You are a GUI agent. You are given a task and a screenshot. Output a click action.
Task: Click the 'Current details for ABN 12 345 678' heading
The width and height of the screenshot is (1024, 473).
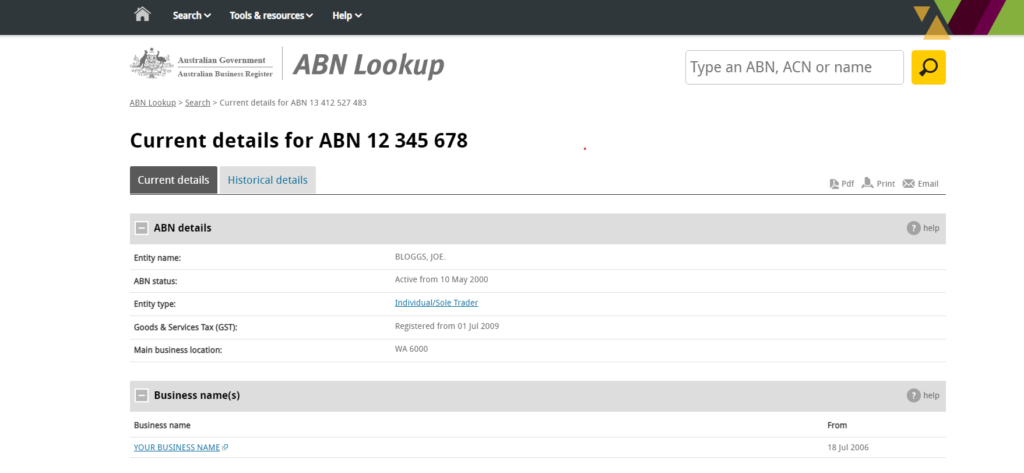tap(298, 140)
